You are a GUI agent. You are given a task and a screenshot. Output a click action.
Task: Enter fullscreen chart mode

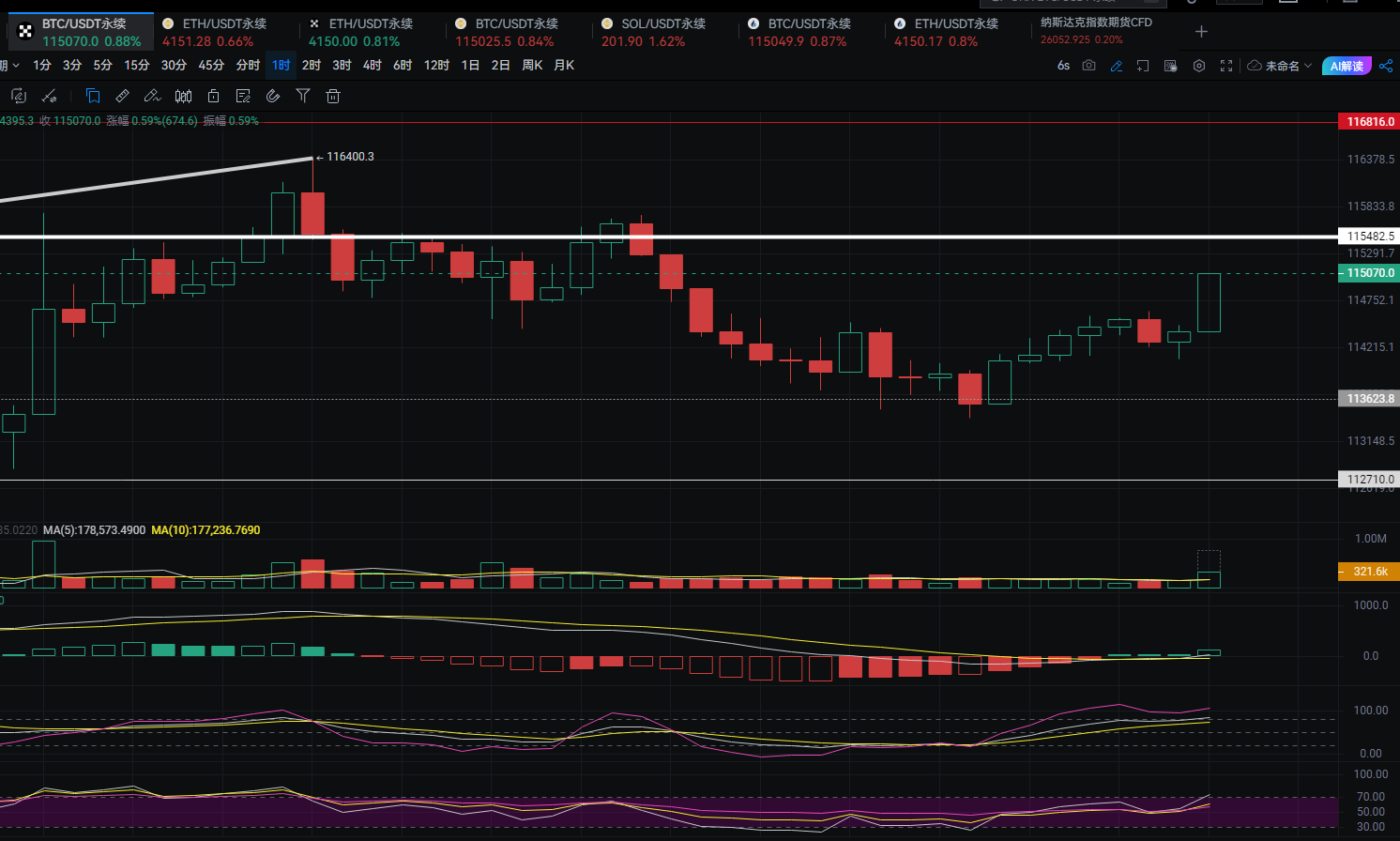coord(1225,66)
